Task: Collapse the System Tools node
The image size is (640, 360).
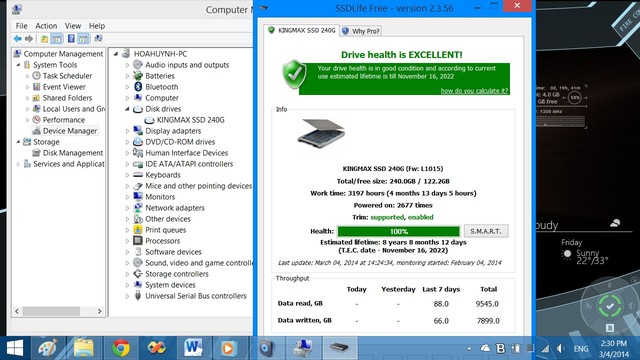Action: tap(18, 65)
